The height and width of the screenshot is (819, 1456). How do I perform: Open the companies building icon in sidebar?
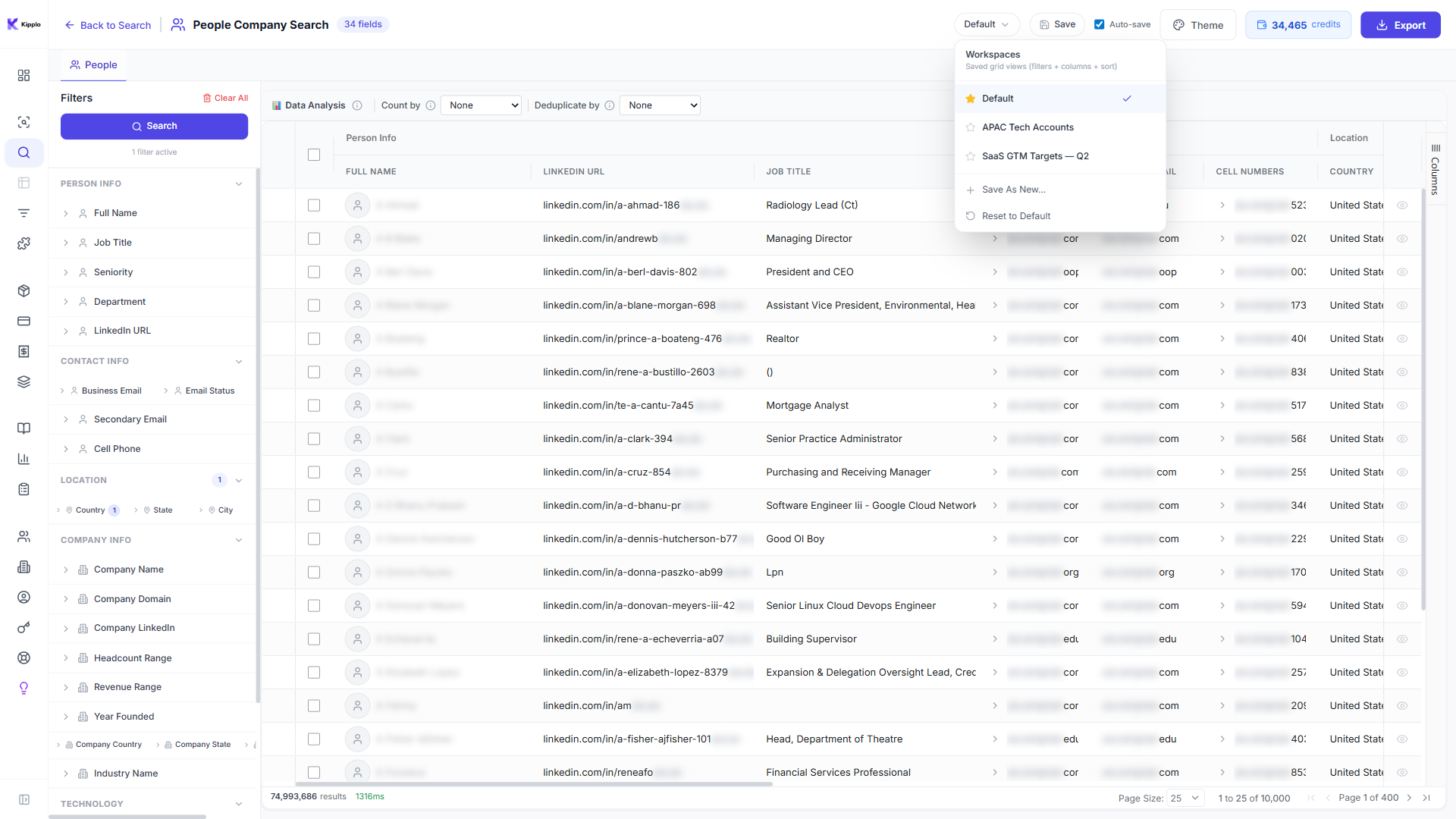click(24, 566)
